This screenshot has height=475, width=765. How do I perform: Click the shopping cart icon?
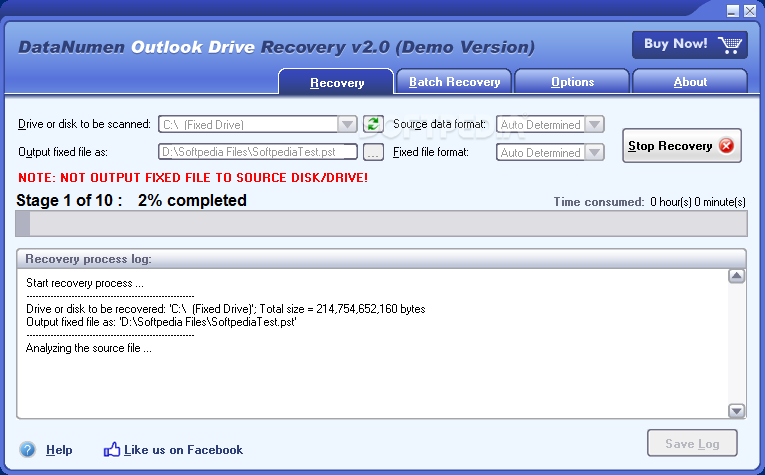(730, 45)
